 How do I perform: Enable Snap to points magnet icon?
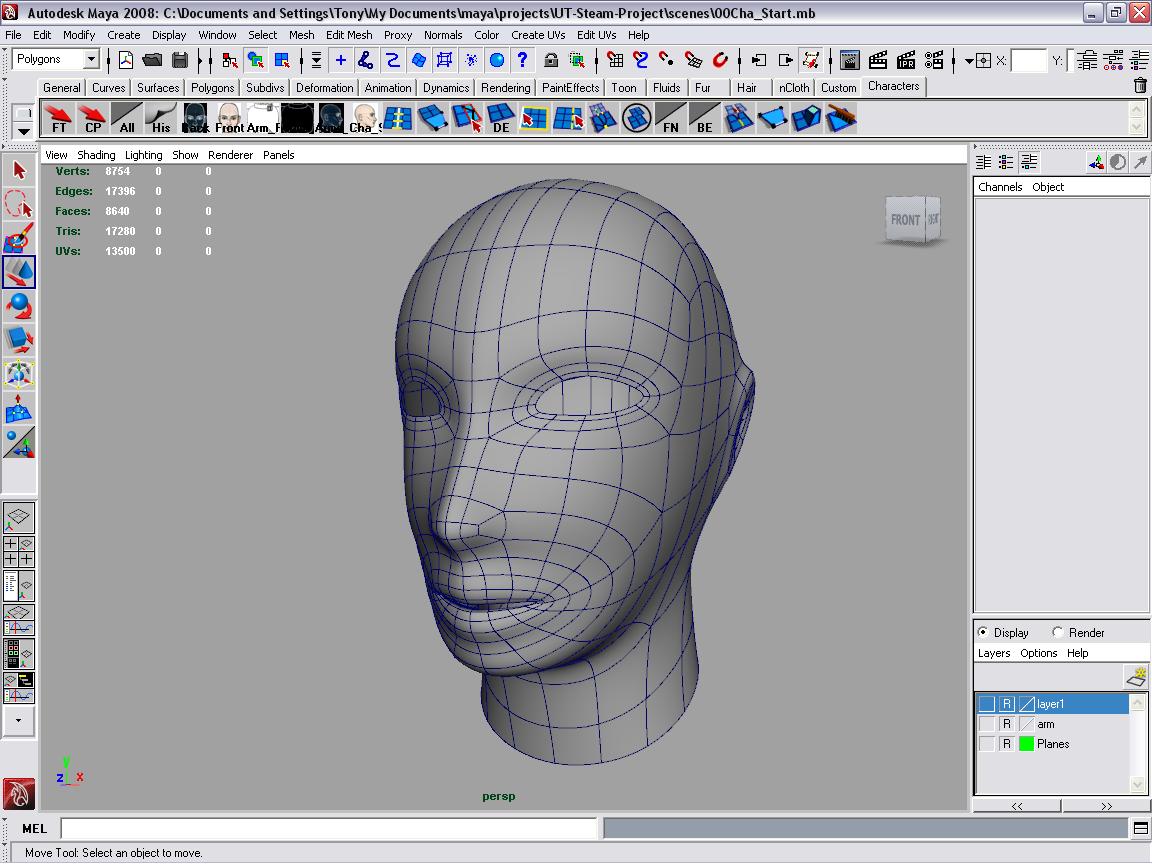(666, 60)
